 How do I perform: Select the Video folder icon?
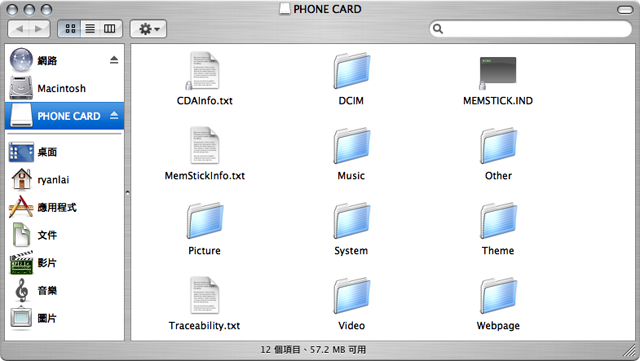(351, 296)
